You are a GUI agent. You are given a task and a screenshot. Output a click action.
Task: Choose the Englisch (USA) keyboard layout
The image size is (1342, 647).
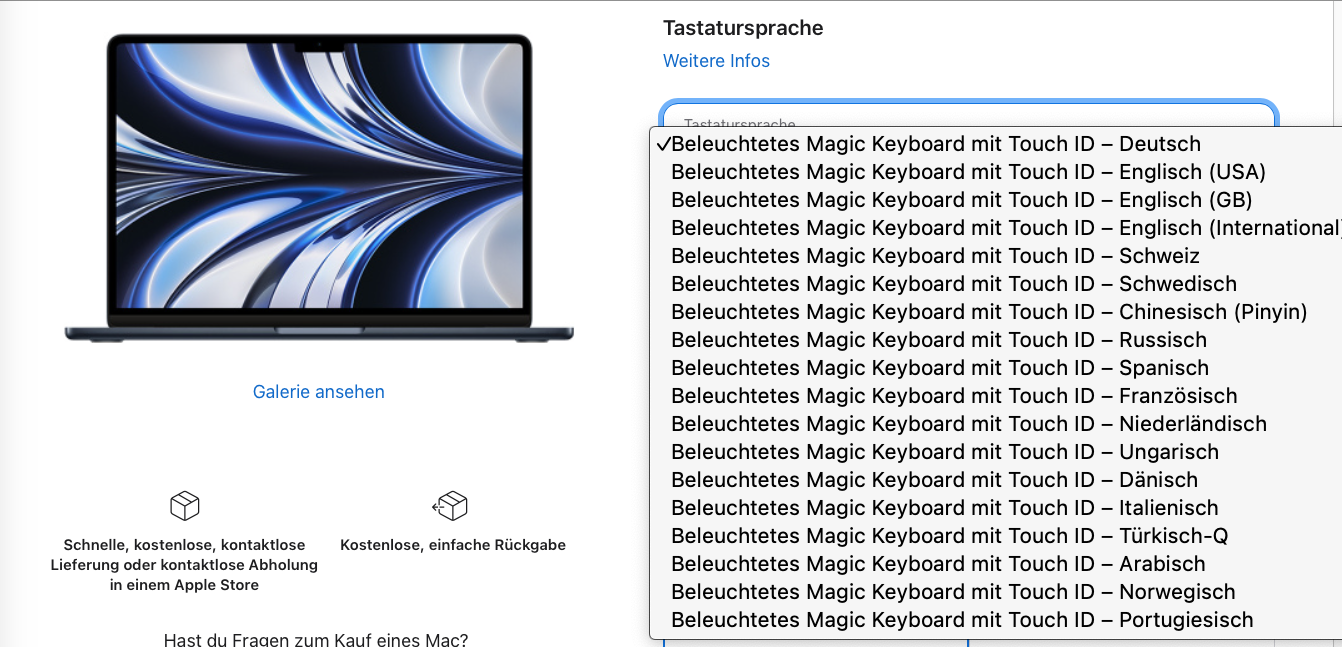[995, 172]
